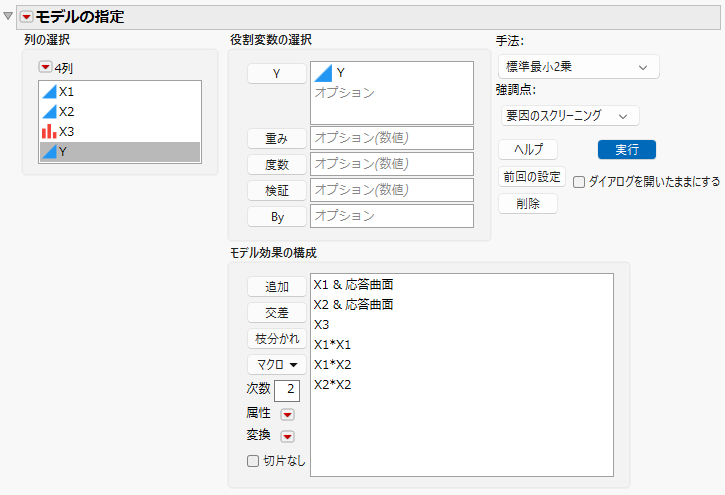Image resolution: width=725 pixels, height=495 pixels.
Task: Click the 前回の設定 button
Action: click(532, 177)
